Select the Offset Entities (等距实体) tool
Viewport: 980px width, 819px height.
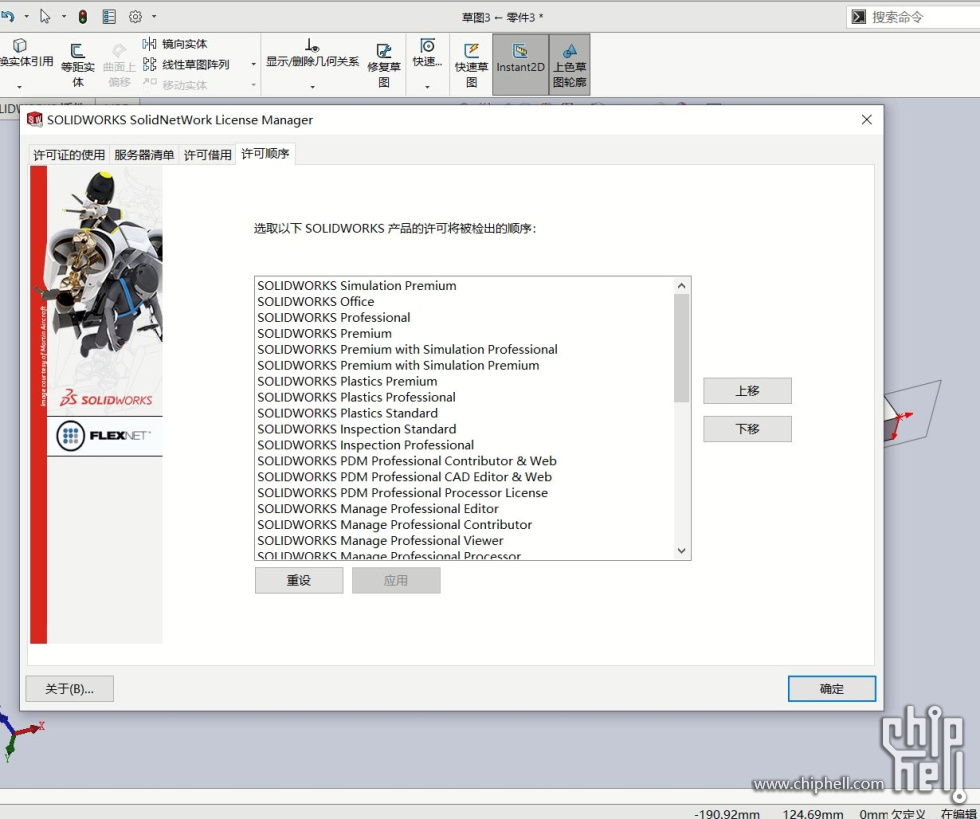[x=78, y=65]
